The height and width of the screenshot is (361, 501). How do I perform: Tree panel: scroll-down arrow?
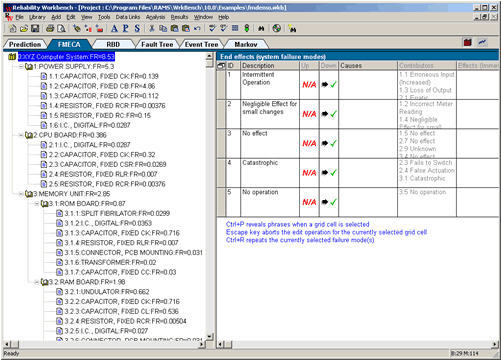click(210, 337)
